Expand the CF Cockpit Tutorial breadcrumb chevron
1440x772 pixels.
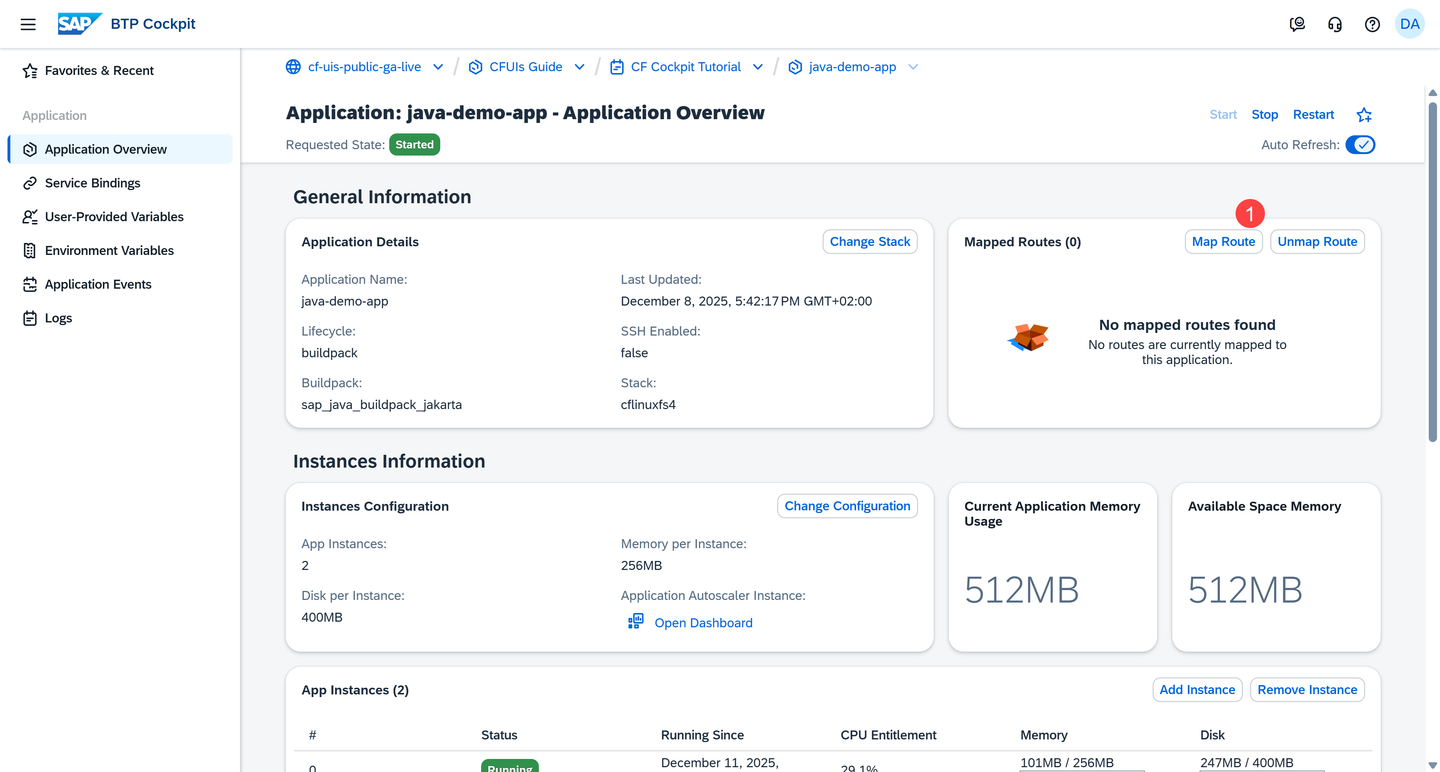point(758,67)
